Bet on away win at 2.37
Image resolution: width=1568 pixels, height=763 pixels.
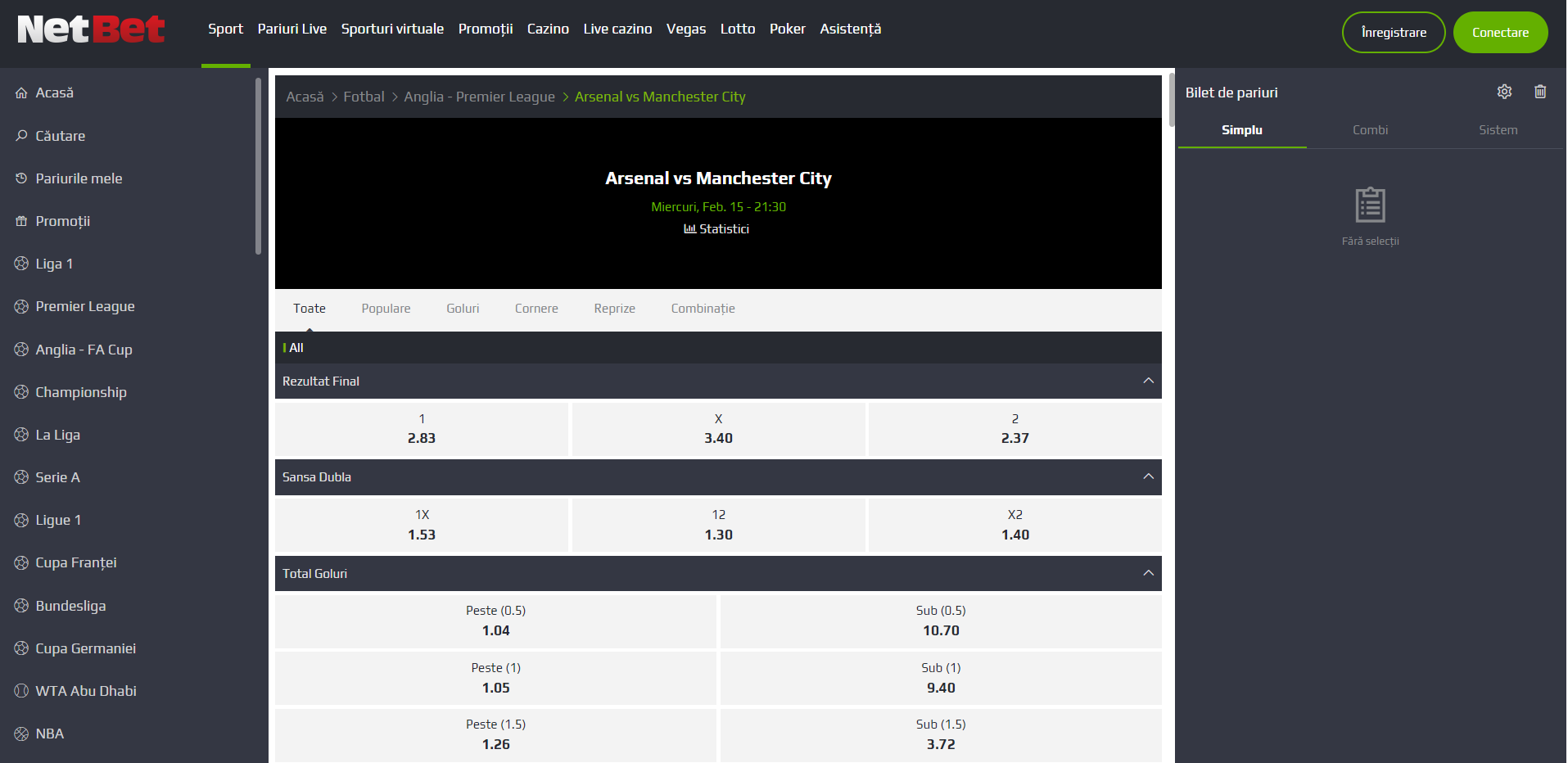1015,429
